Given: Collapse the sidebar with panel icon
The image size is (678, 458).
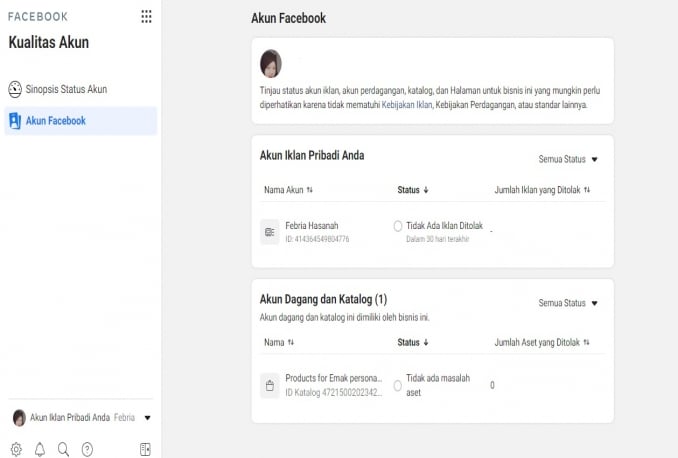Looking at the screenshot, I should [x=145, y=449].
